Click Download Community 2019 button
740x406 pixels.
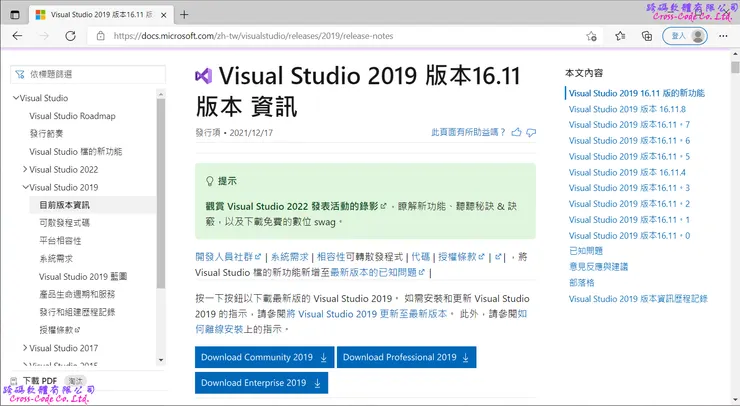264,357
